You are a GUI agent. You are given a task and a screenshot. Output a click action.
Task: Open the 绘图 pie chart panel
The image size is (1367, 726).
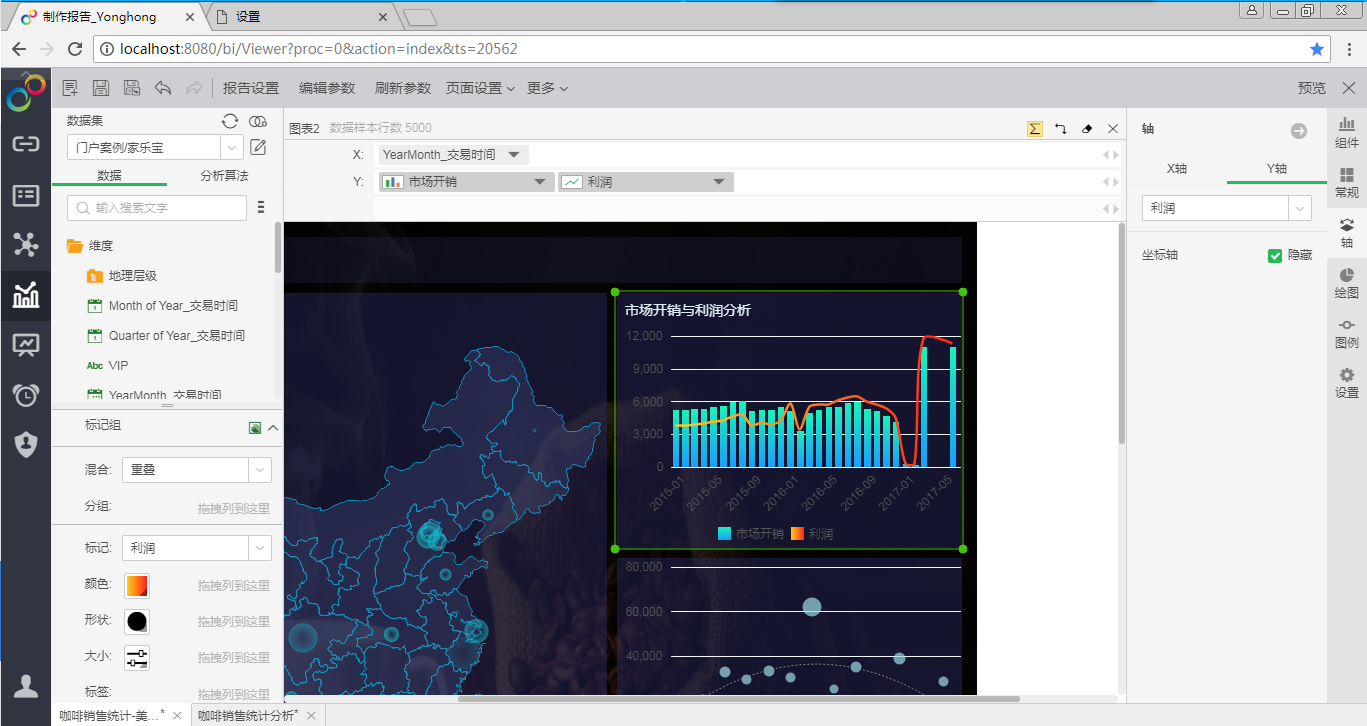[x=1346, y=282]
